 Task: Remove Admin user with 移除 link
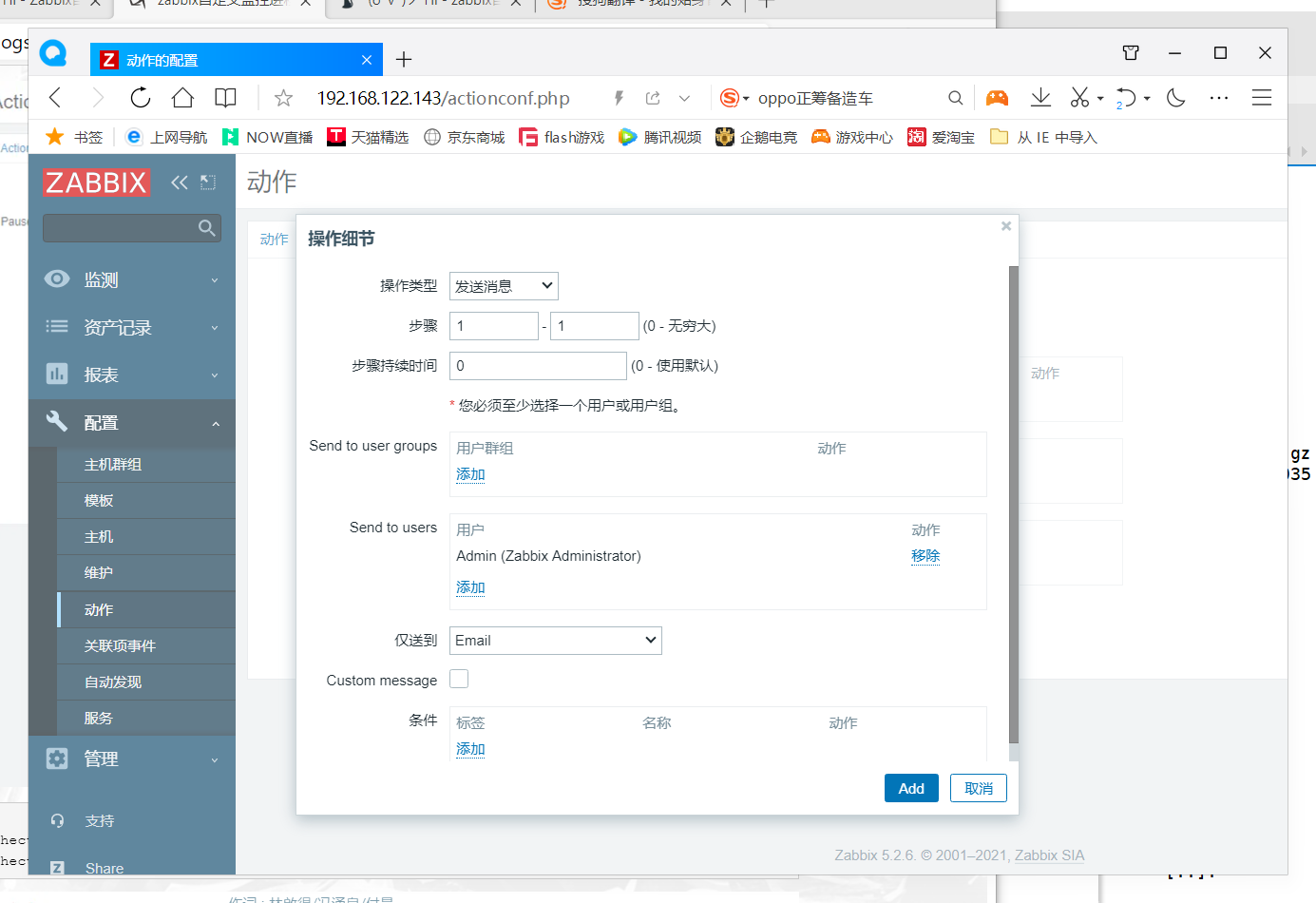pyautogui.click(x=925, y=556)
